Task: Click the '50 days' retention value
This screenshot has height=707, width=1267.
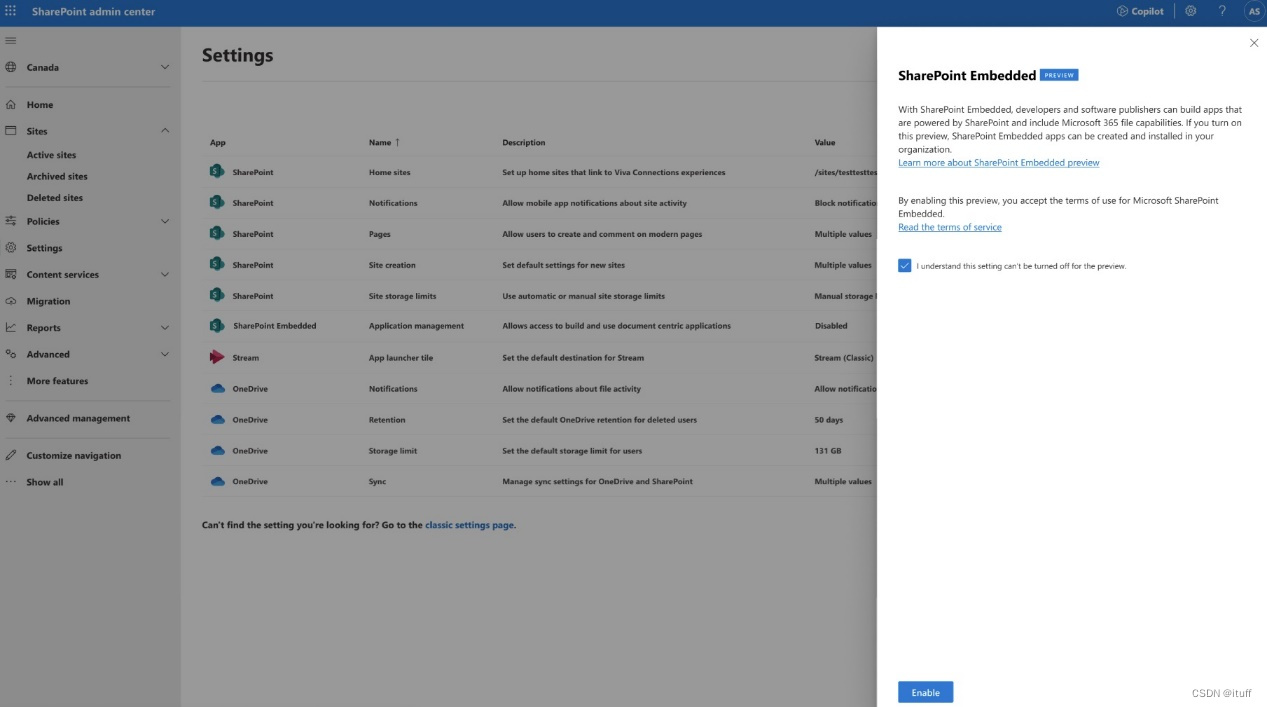Action: tap(829, 420)
